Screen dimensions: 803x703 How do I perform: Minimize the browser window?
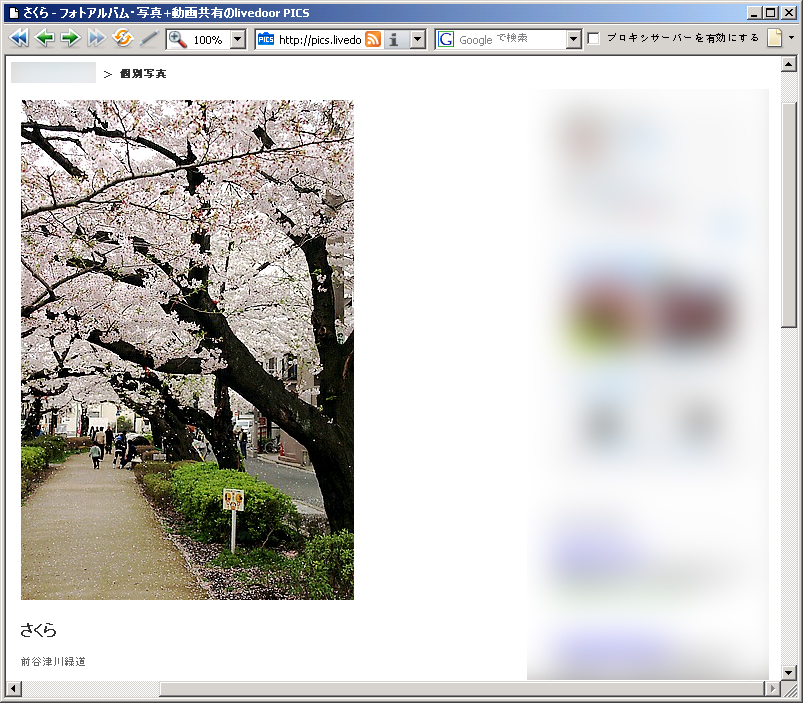[x=753, y=13]
